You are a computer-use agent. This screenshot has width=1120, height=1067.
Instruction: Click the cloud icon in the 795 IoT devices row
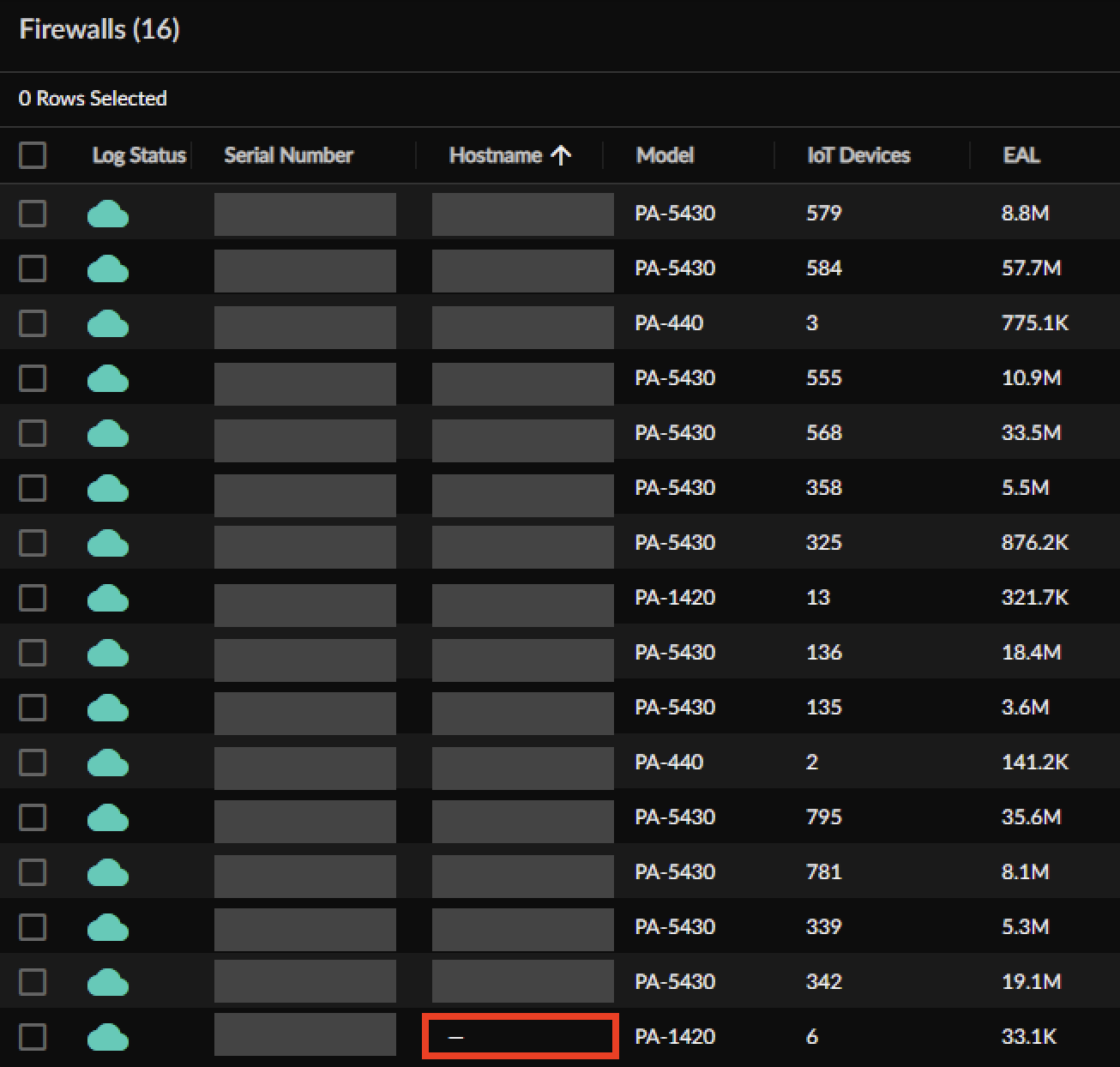(108, 817)
